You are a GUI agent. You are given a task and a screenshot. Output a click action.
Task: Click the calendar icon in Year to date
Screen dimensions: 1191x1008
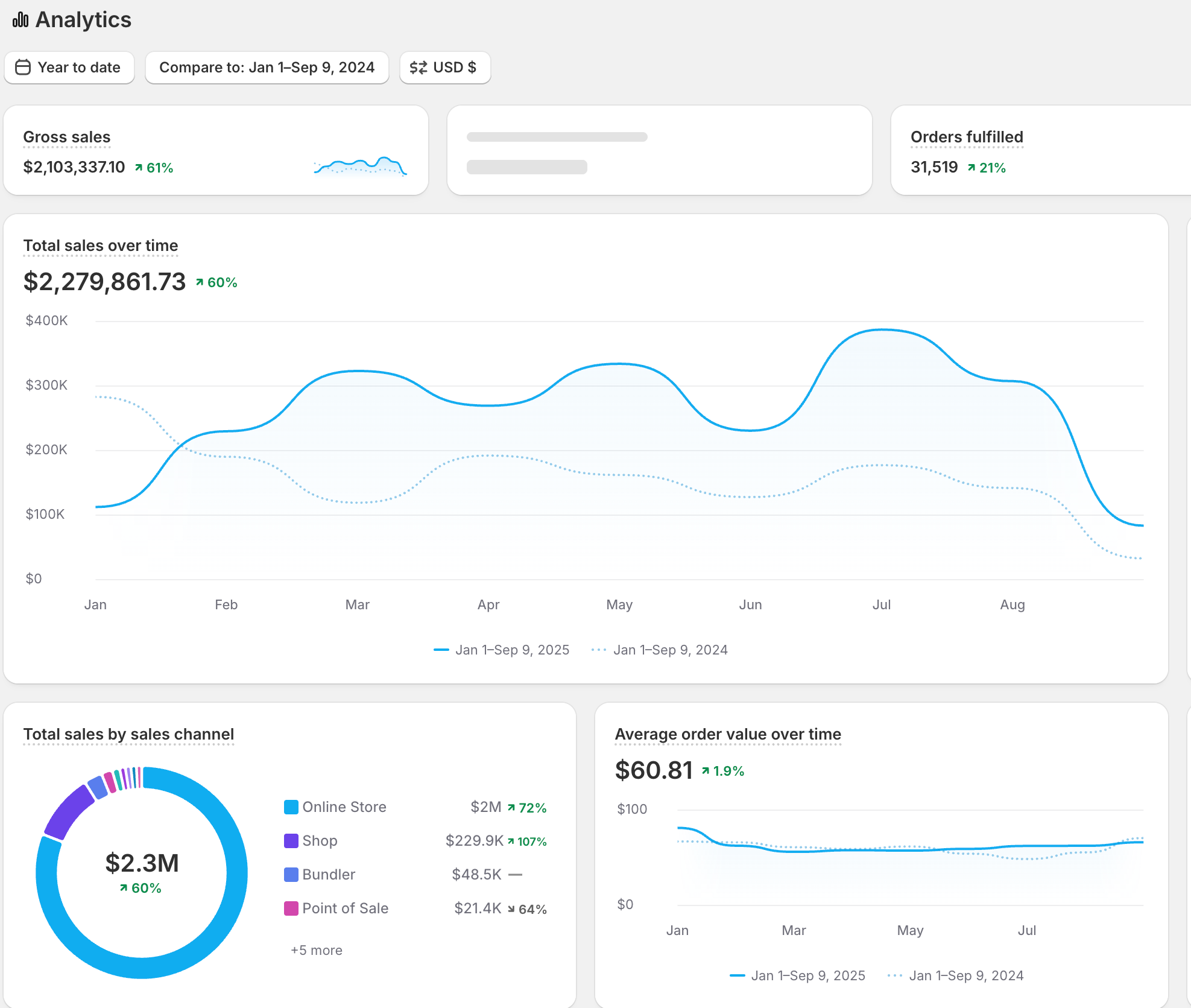(23, 67)
